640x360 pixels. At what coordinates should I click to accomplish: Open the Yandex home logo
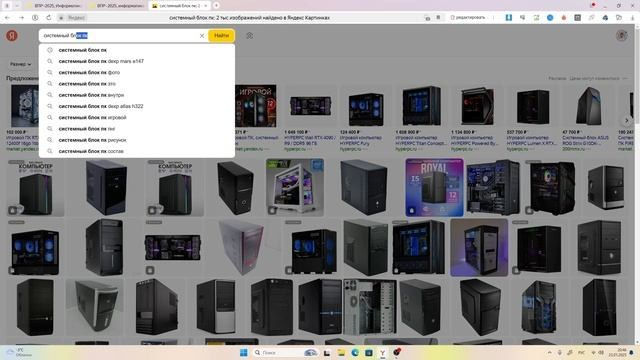pos(12,36)
